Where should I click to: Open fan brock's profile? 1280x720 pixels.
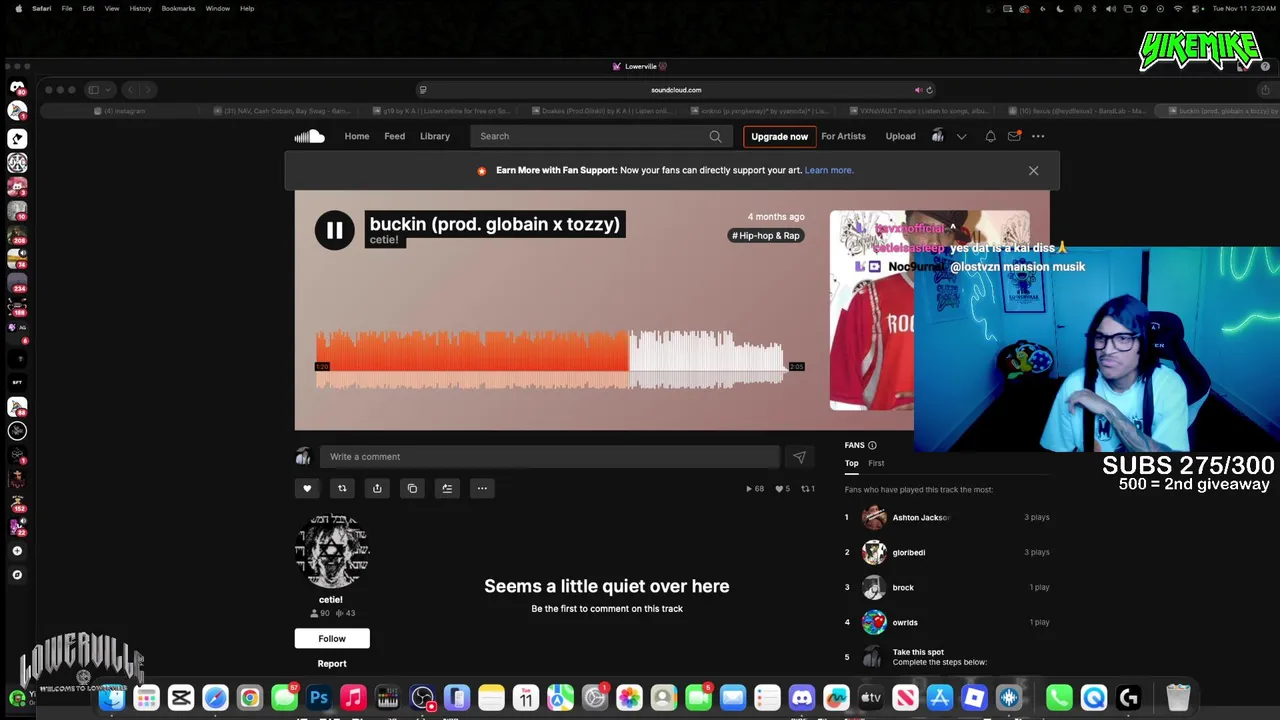(903, 588)
